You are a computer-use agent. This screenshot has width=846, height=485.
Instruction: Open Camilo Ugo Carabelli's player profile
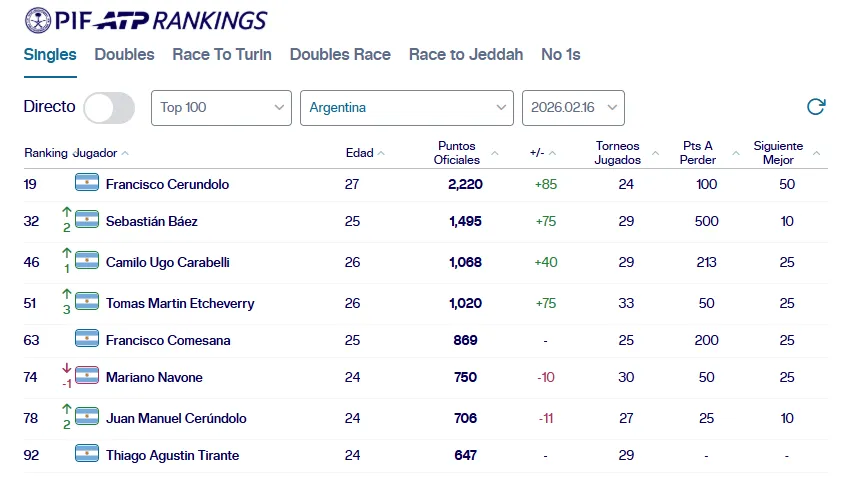coord(168,262)
